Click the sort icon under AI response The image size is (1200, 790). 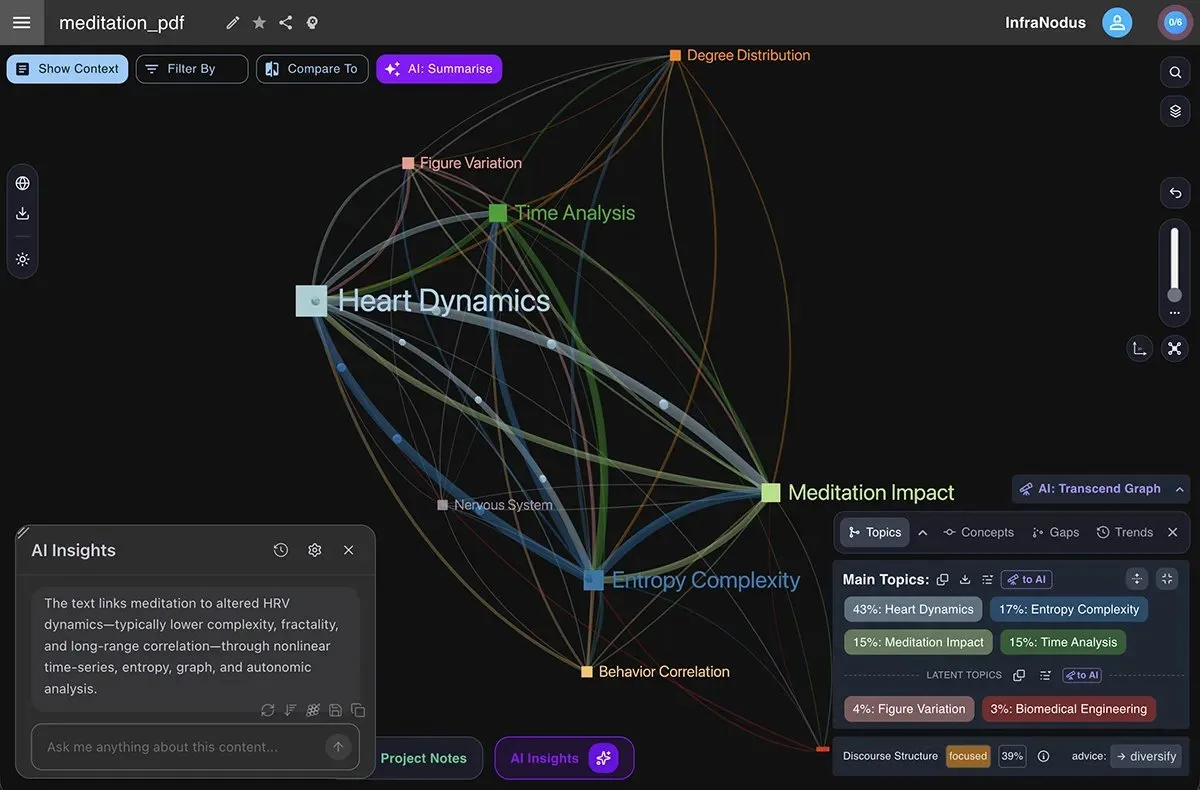tap(290, 710)
